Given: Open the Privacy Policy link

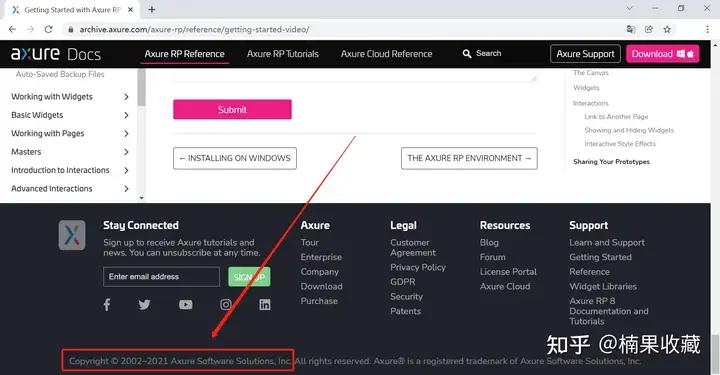Looking at the screenshot, I should pos(418,267).
